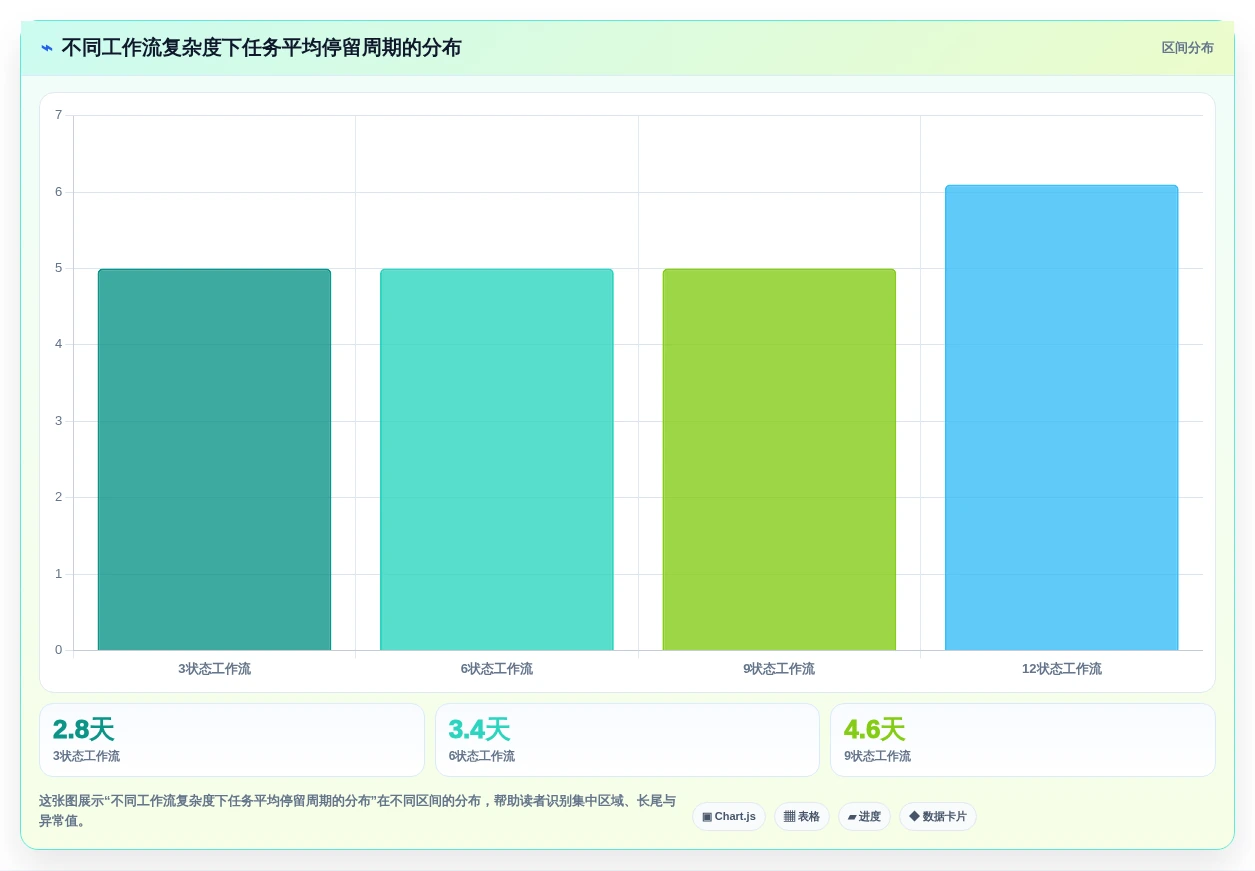Select the 数据卡片 tag chip
The height and width of the screenshot is (871, 1255).
938,817
